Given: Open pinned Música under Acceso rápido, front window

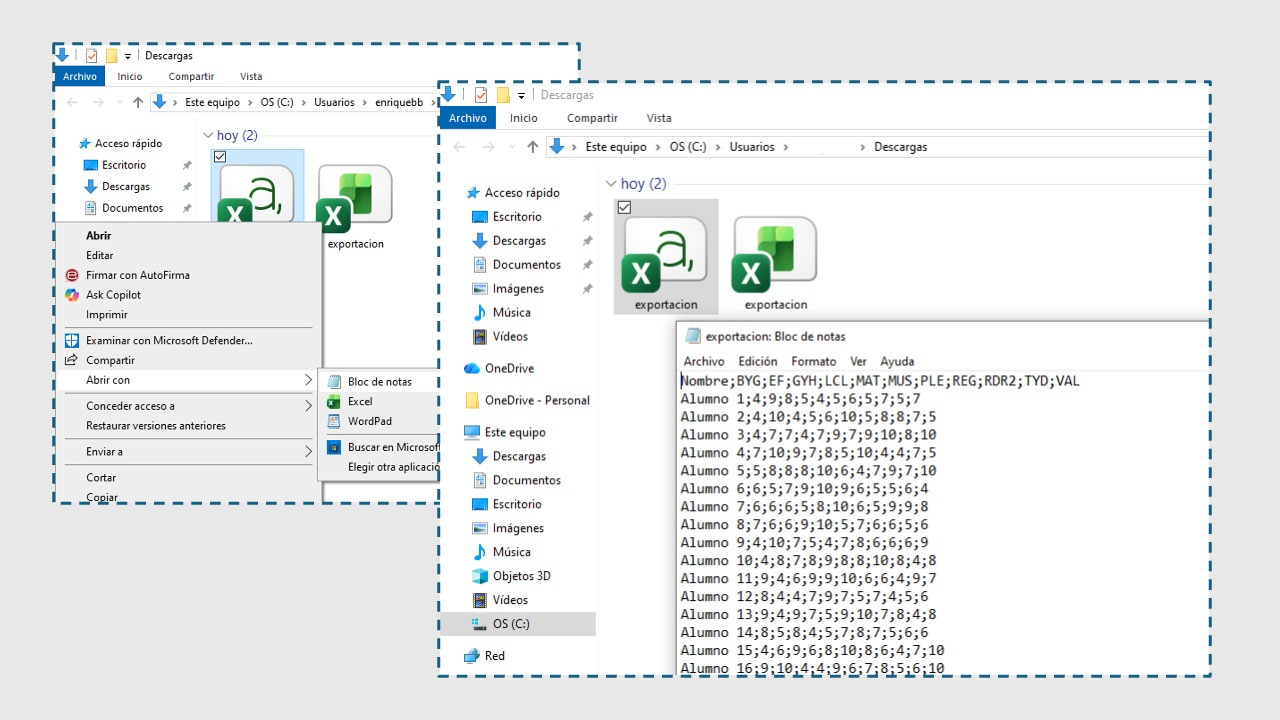Looking at the screenshot, I should pyautogui.click(x=512, y=313).
